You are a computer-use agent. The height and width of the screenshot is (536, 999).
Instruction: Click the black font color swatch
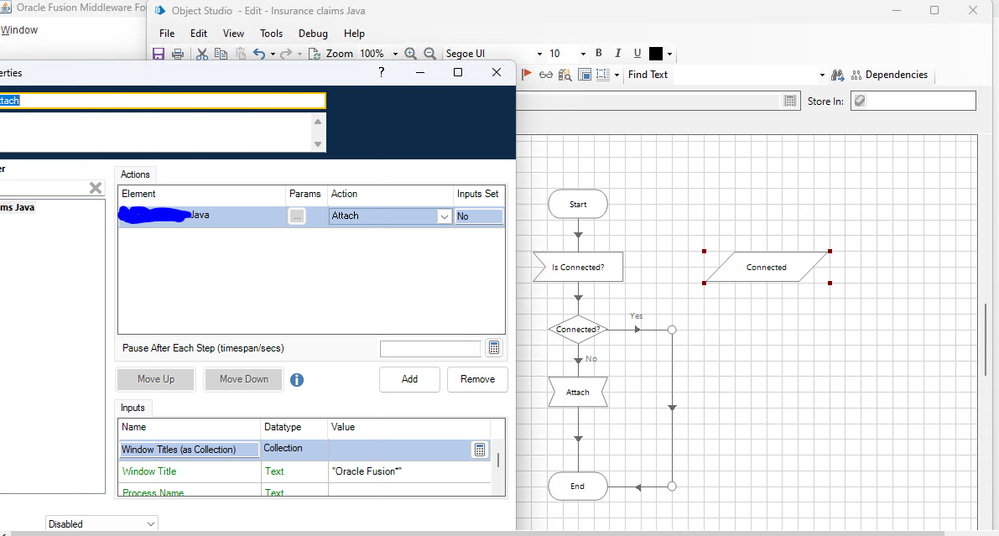(x=656, y=54)
